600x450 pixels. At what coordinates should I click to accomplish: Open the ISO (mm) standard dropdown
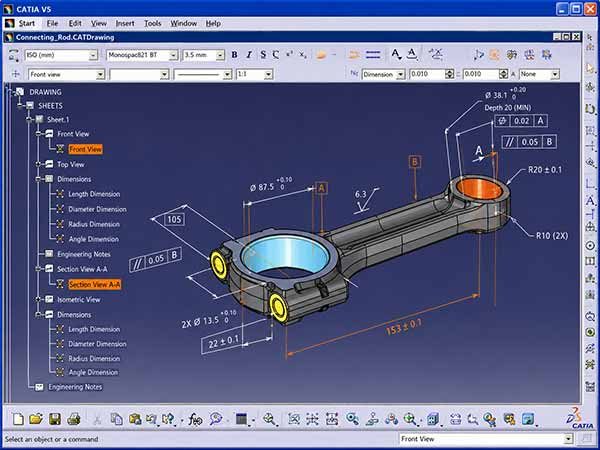coord(93,55)
